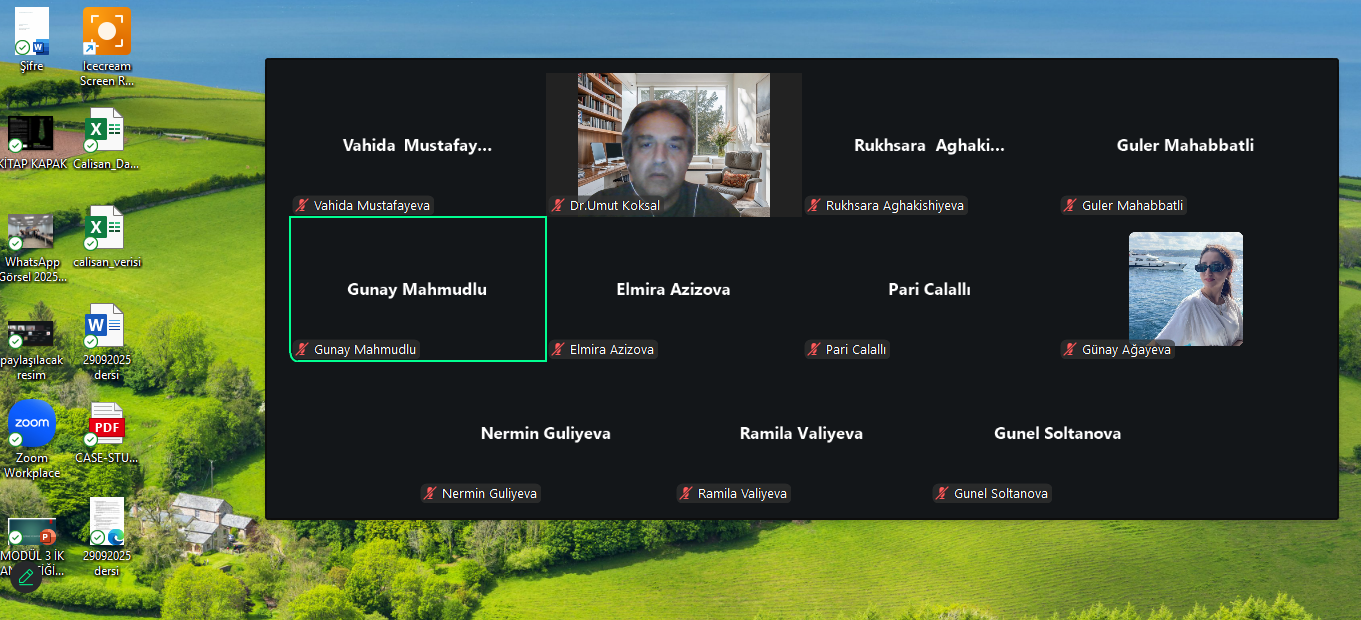Viewport: 1361px width, 620px height.
Task: Select the CASE-STU... PDF file icon
Action: 106,433
